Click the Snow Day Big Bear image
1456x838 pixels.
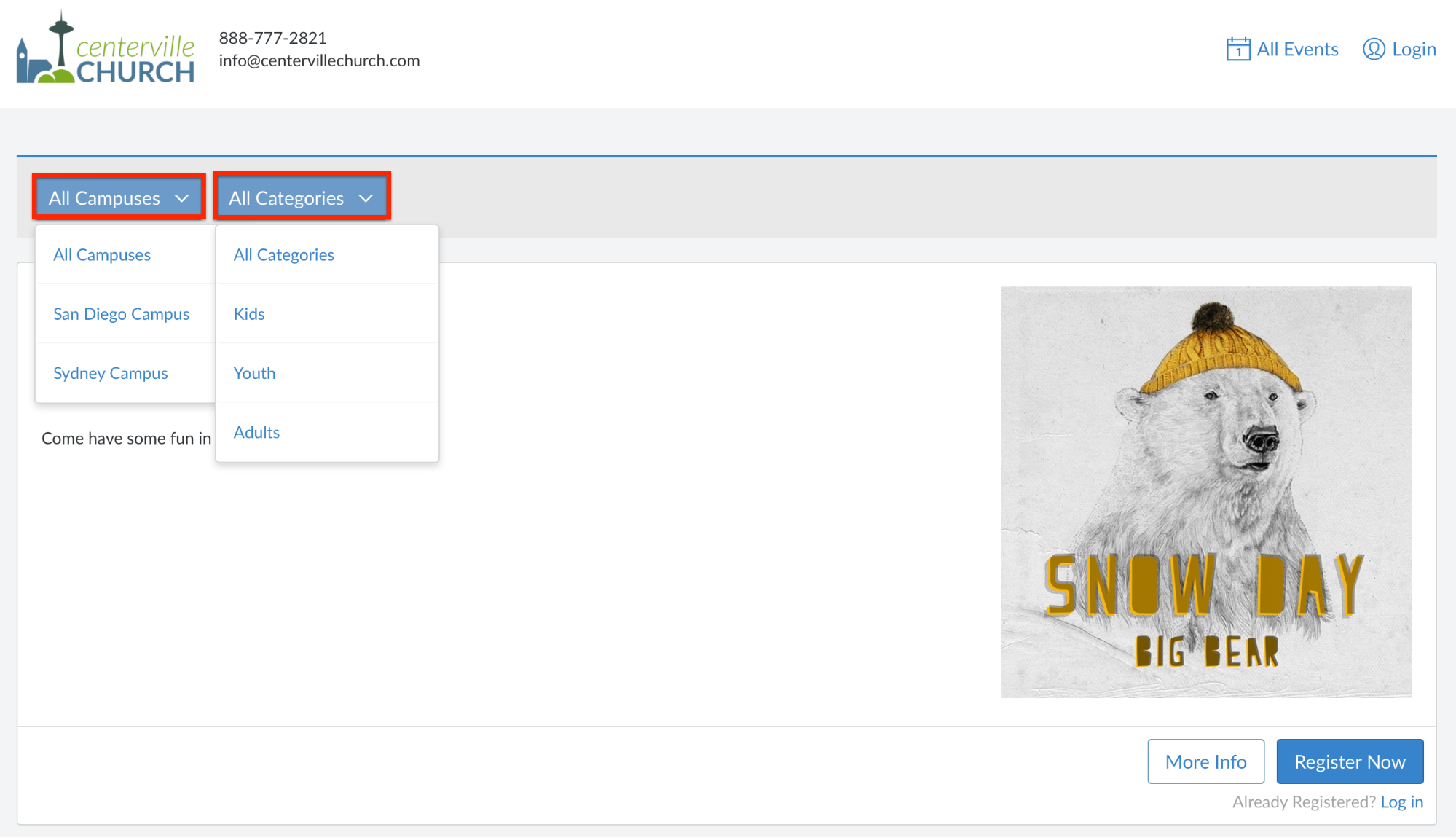(1205, 492)
